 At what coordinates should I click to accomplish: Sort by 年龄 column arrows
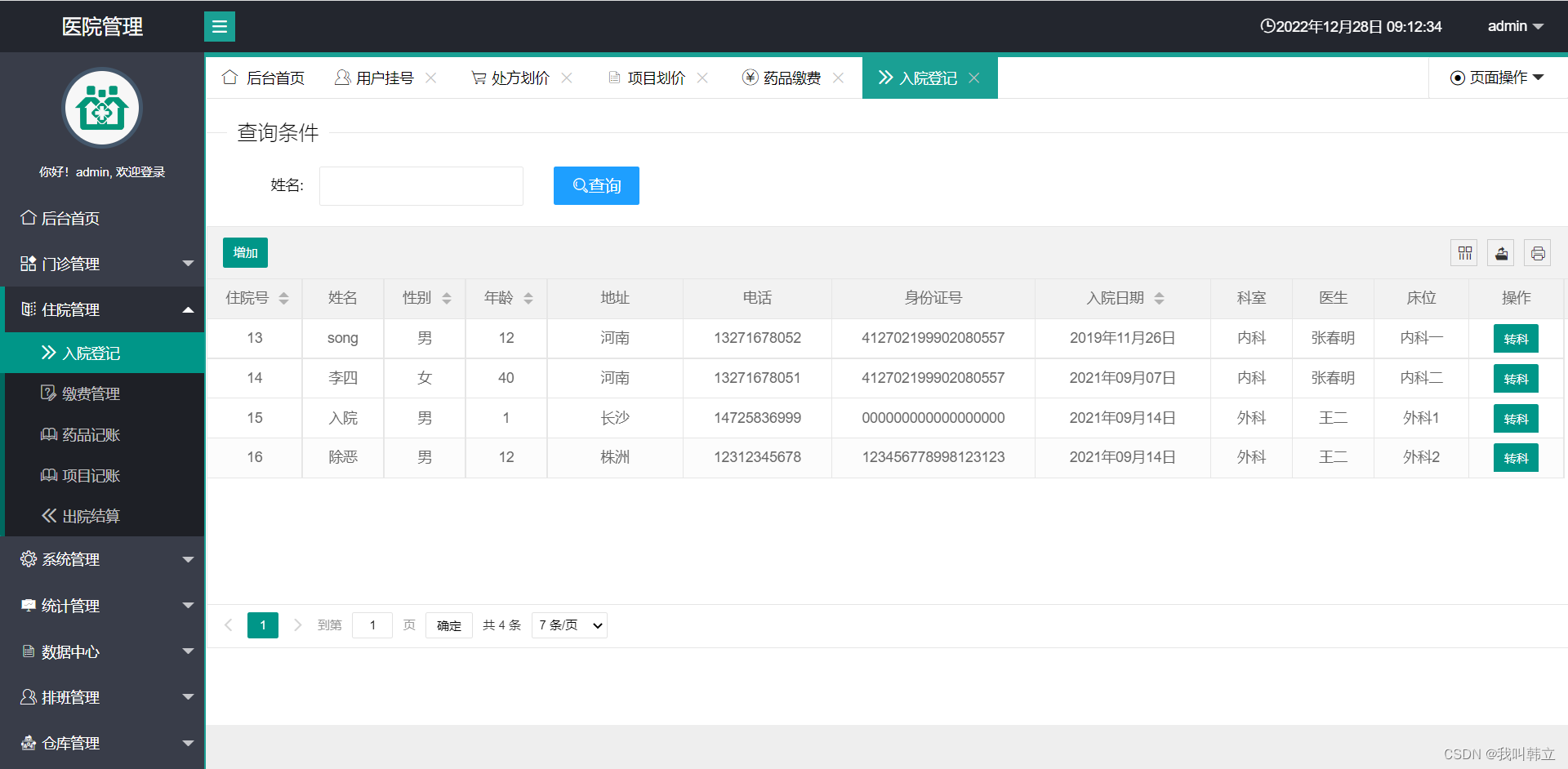pos(528,298)
